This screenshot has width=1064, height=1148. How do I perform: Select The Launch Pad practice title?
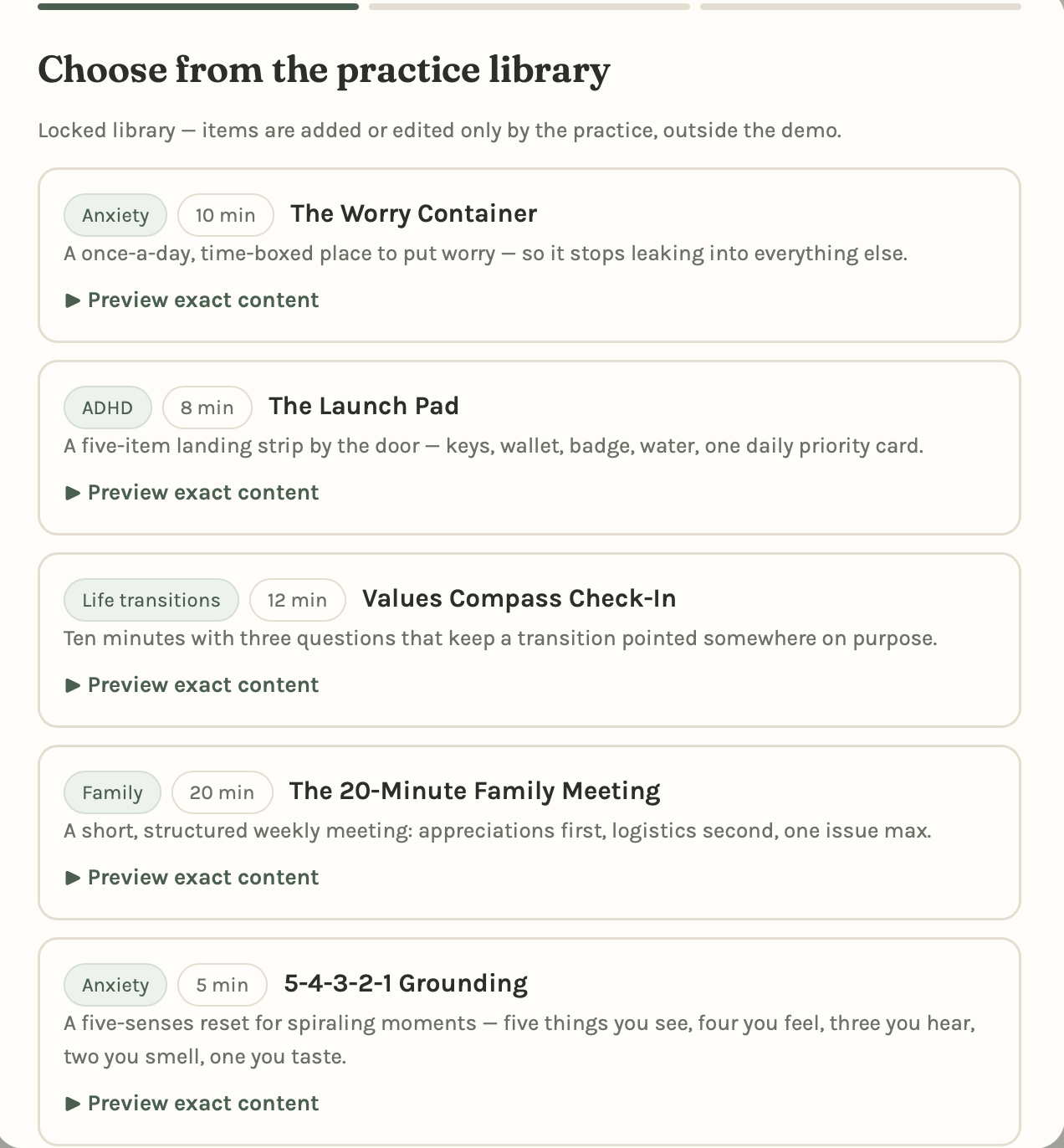(x=364, y=407)
